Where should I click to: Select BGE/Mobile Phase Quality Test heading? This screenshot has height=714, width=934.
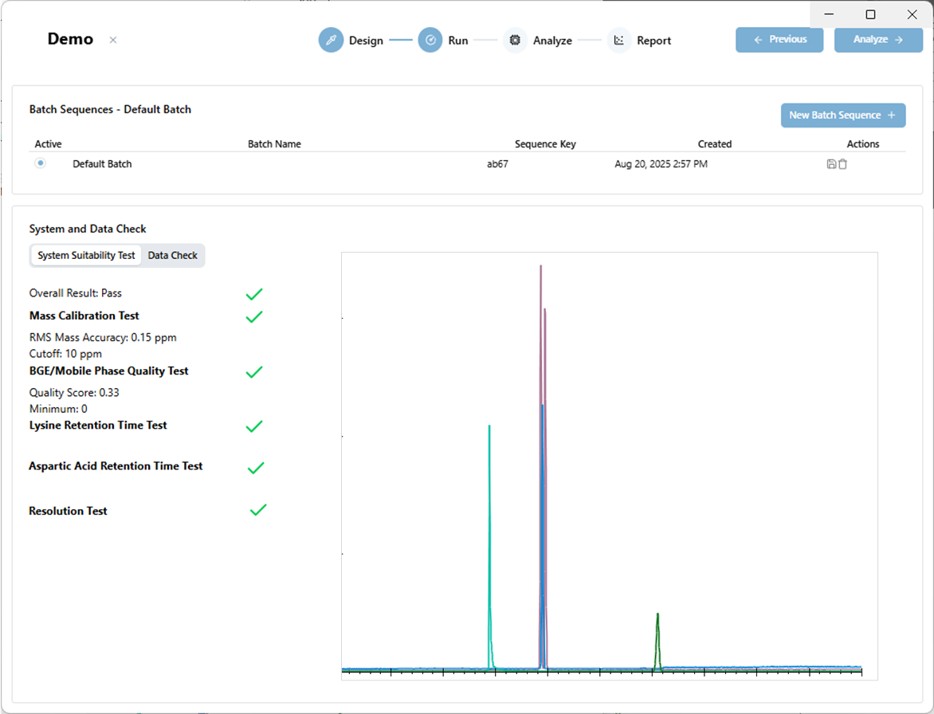(x=108, y=370)
